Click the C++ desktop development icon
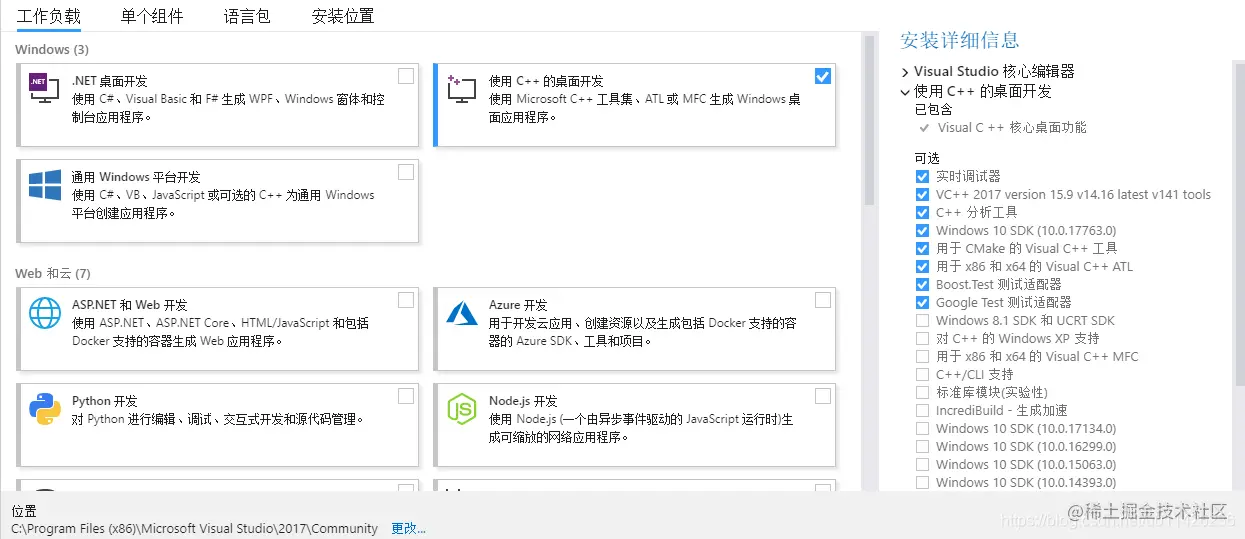The width and height of the screenshot is (1245, 539). (x=461, y=88)
